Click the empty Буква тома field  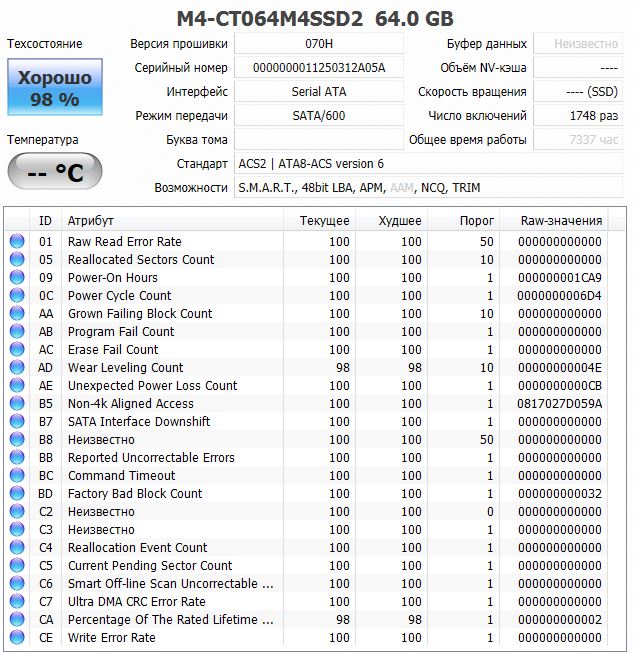[319, 140]
